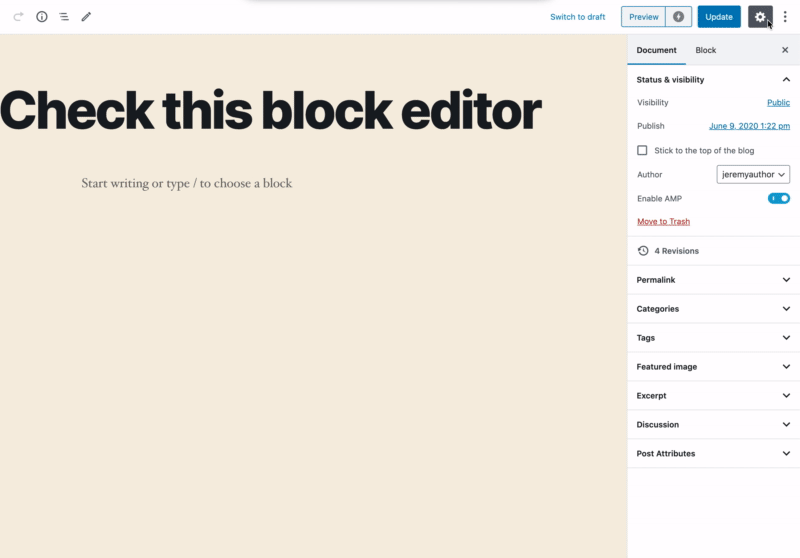The width and height of the screenshot is (800, 558).
Task: Move the post to Trash
Action: coord(663,221)
